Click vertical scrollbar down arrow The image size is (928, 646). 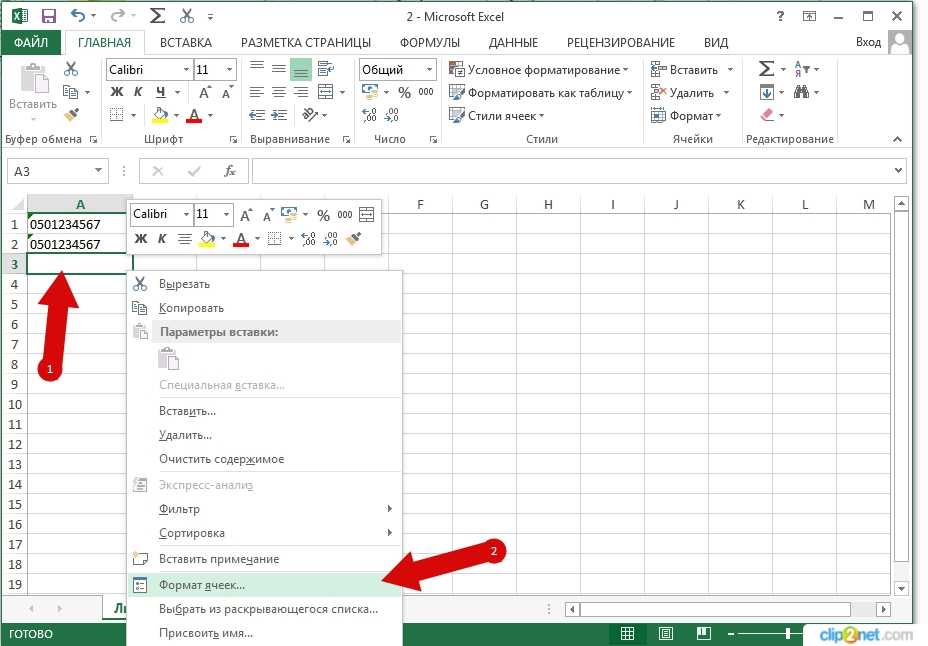(901, 588)
